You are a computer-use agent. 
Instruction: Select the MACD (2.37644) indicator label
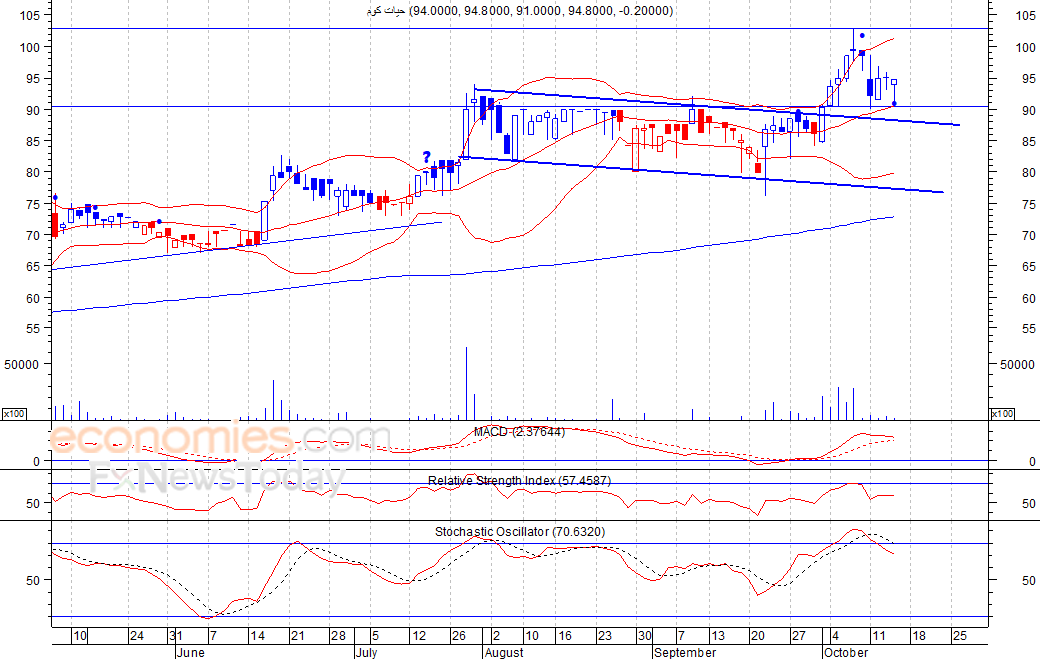point(519,432)
